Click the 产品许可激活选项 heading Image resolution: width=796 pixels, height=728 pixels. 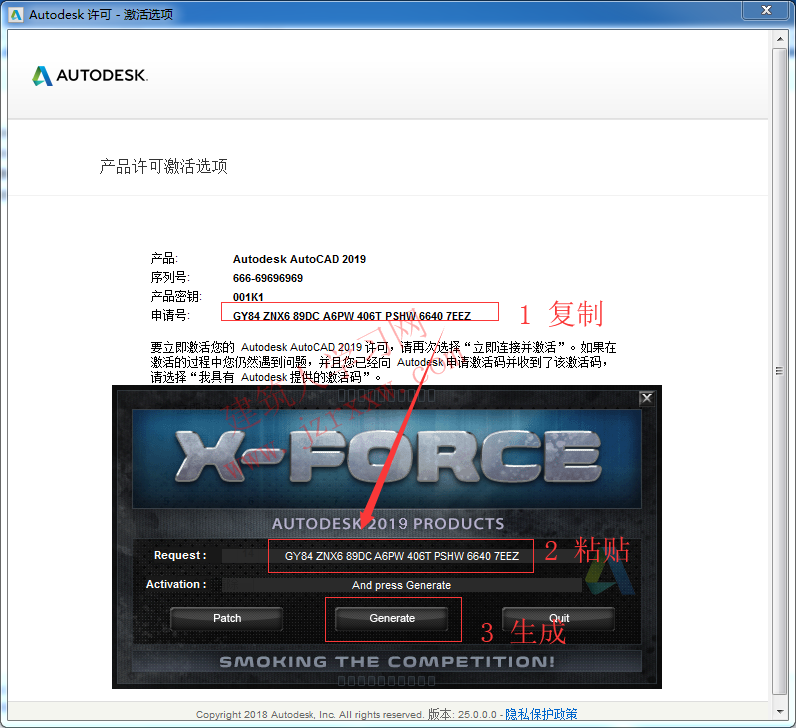coord(163,166)
